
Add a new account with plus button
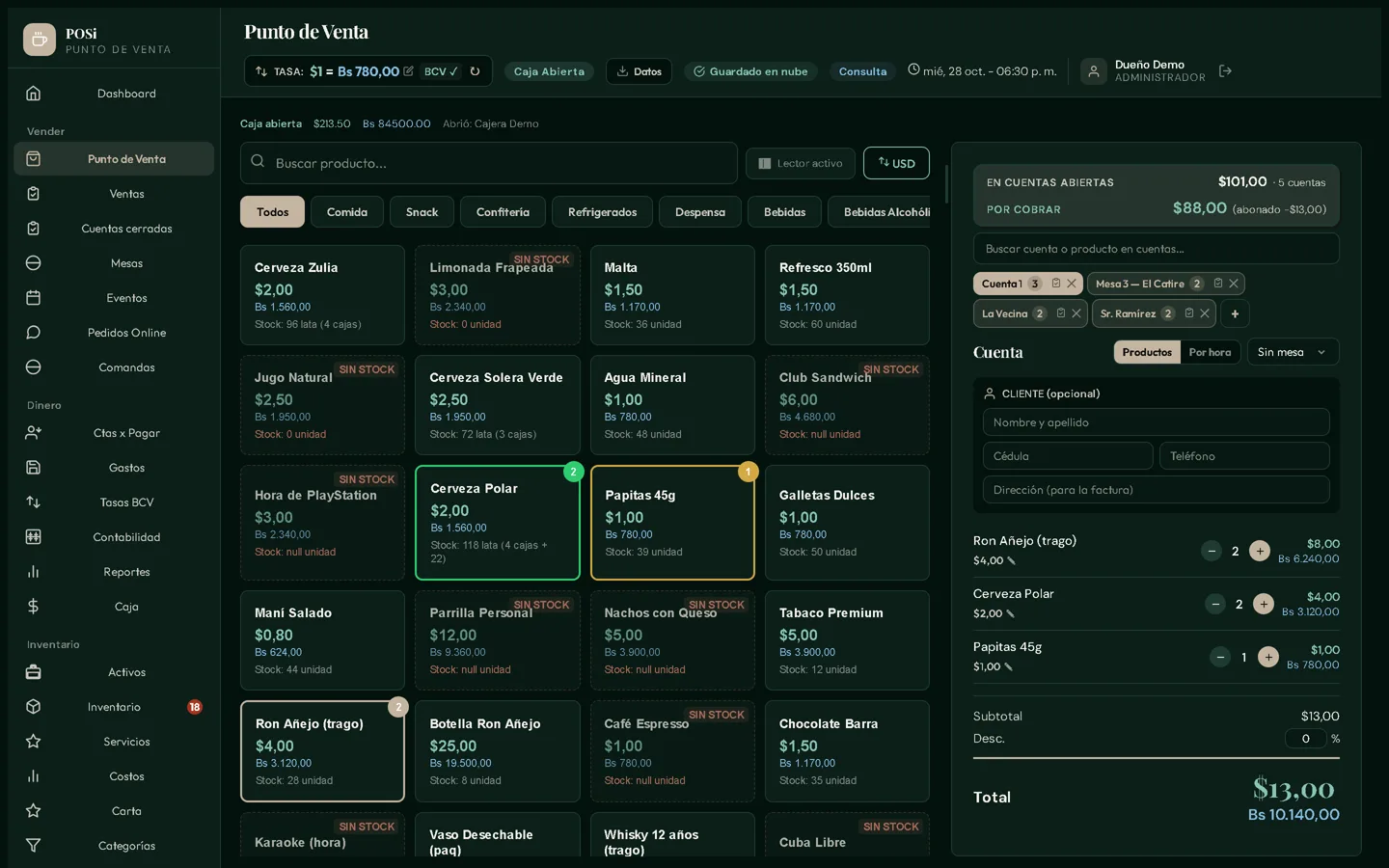pyautogui.click(x=1235, y=313)
